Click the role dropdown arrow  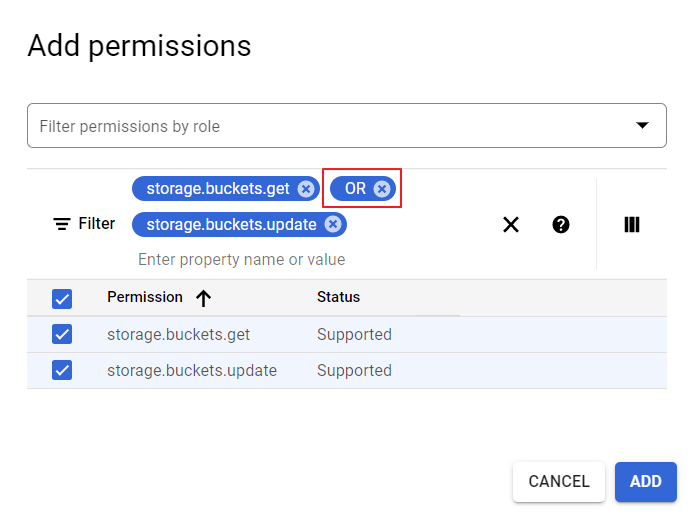pyautogui.click(x=642, y=126)
